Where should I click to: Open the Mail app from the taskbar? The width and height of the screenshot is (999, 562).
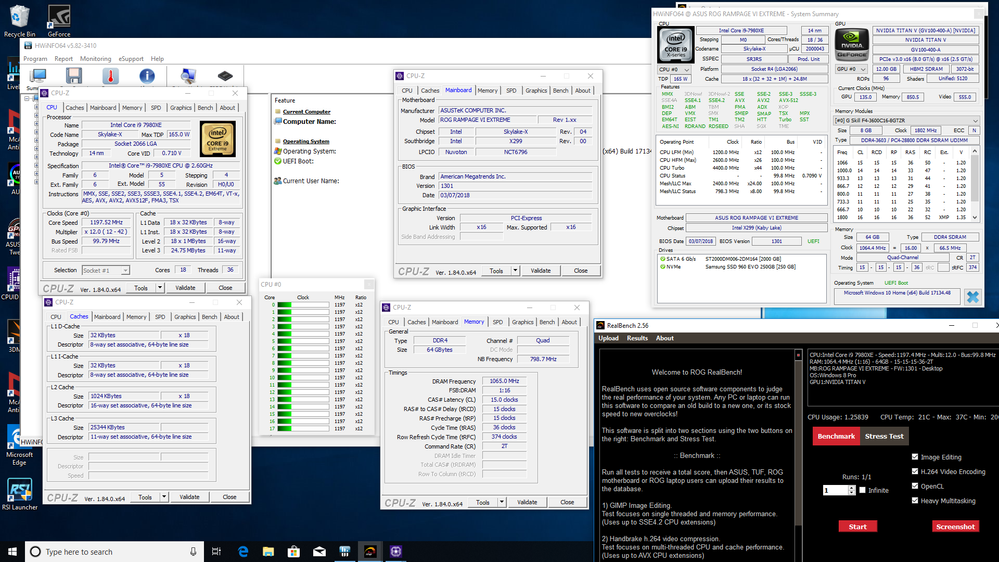click(x=319, y=552)
